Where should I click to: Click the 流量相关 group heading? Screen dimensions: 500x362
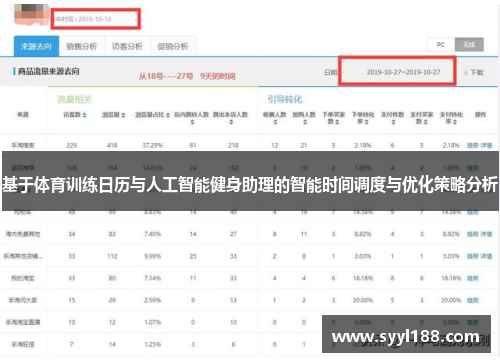click(x=74, y=99)
